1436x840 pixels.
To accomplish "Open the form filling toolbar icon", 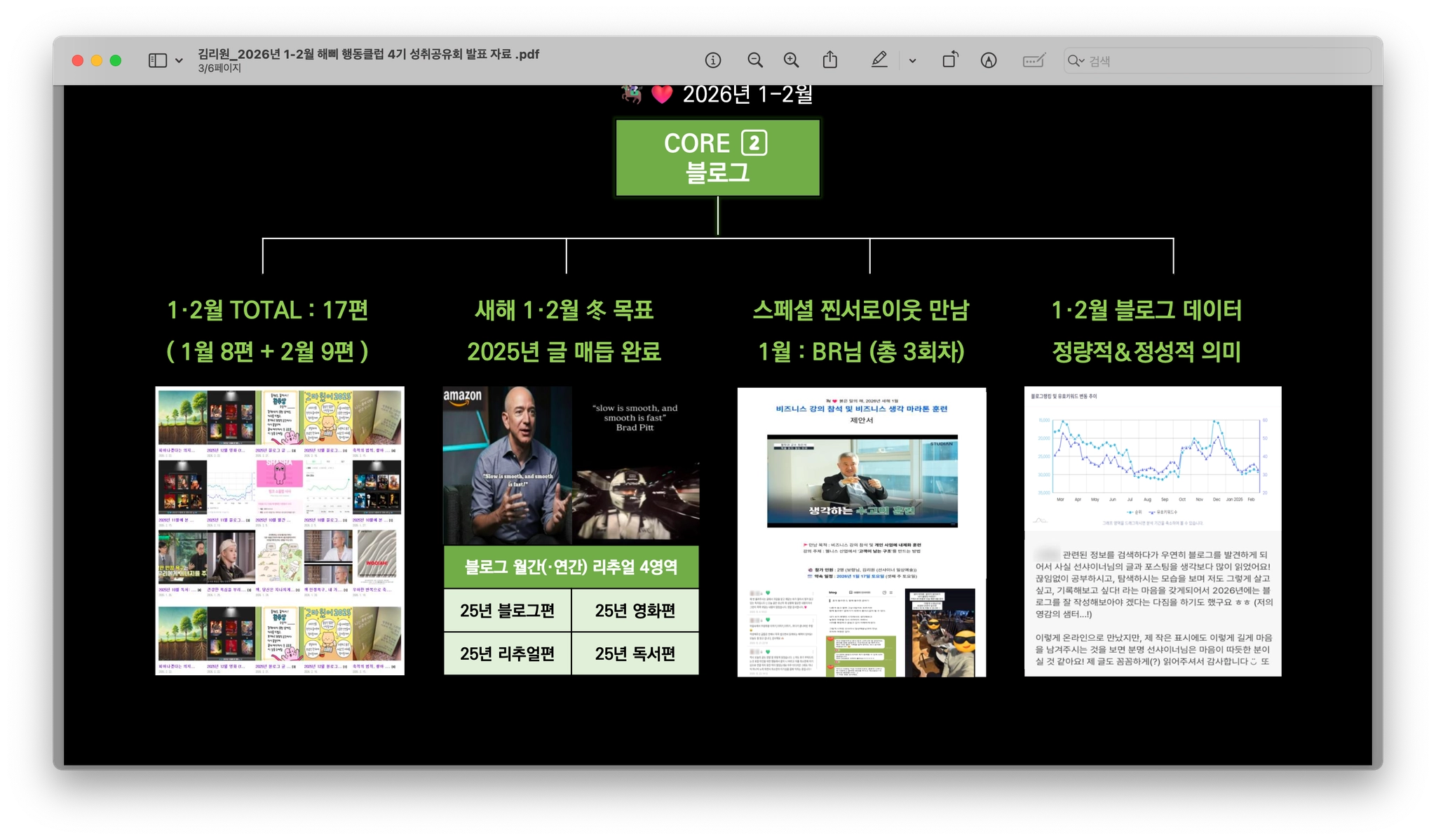I will (x=1034, y=60).
